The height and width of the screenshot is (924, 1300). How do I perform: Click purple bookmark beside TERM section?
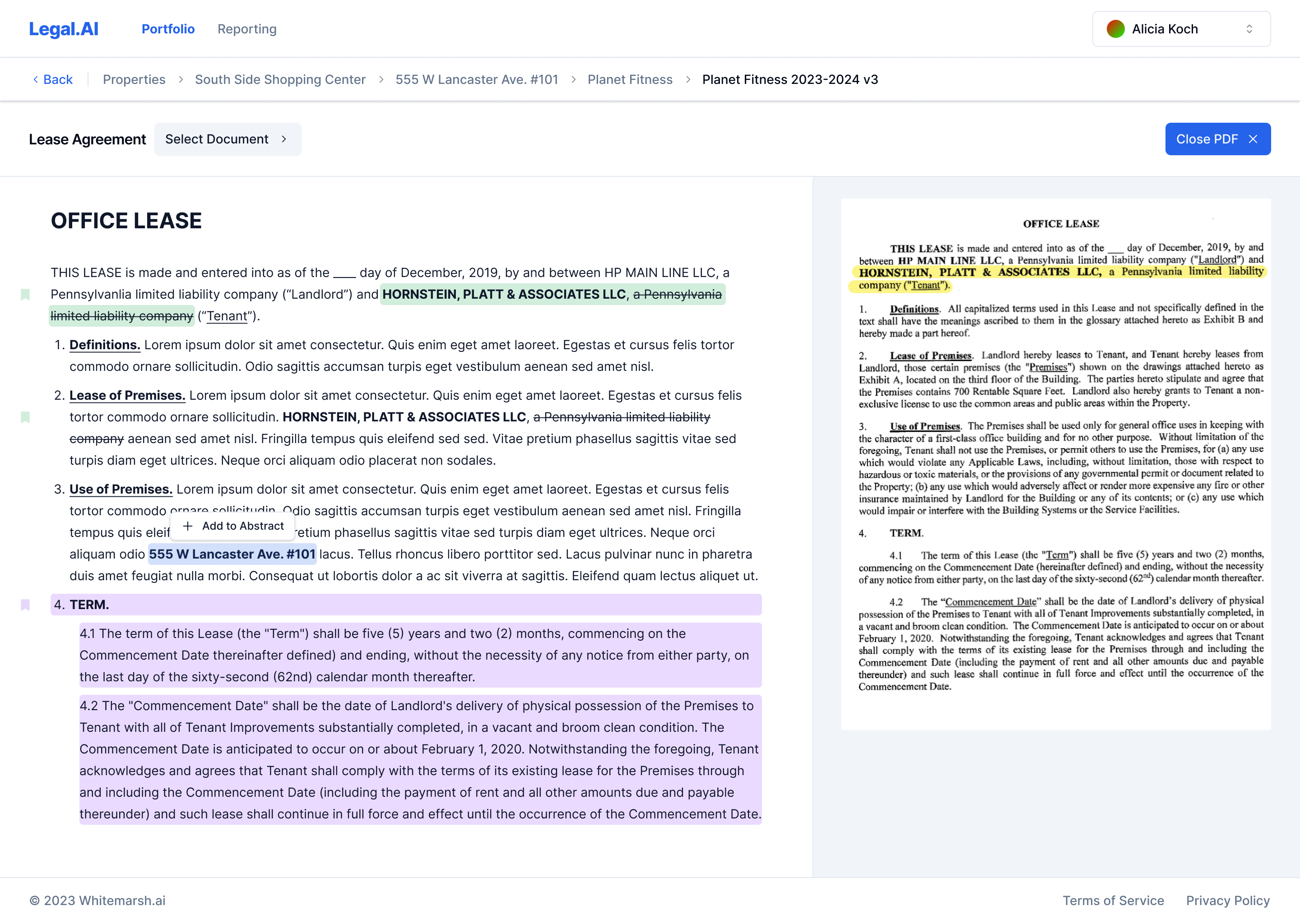[25, 605]
